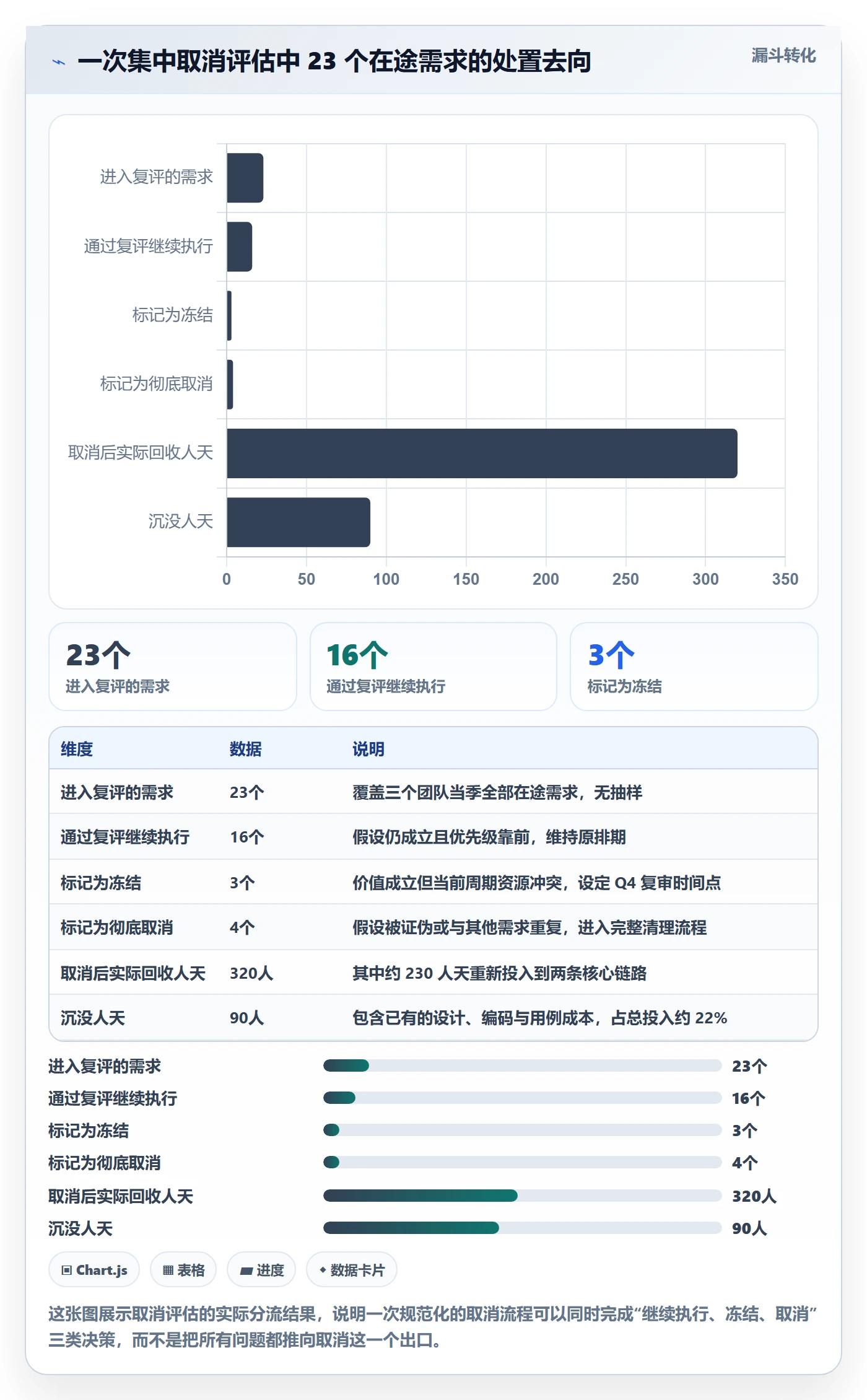Open the 16个 通过复评继续执行 data card
Image resolution: width=867 pixels, height=1400 pixels.
click(x=434, y=667)
